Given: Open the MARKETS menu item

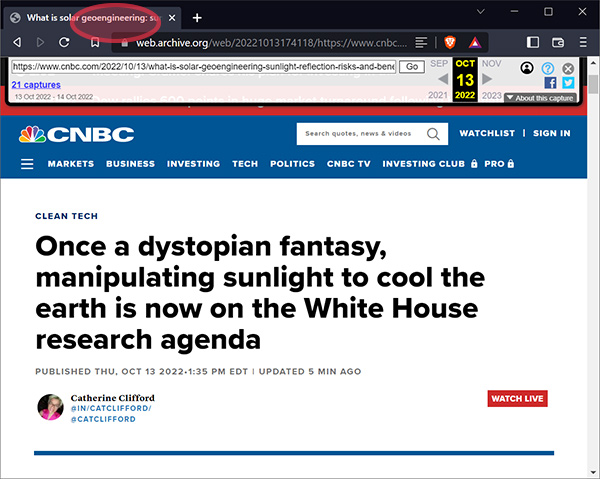Looking at the screenshot, I should [x=70, y=164].
